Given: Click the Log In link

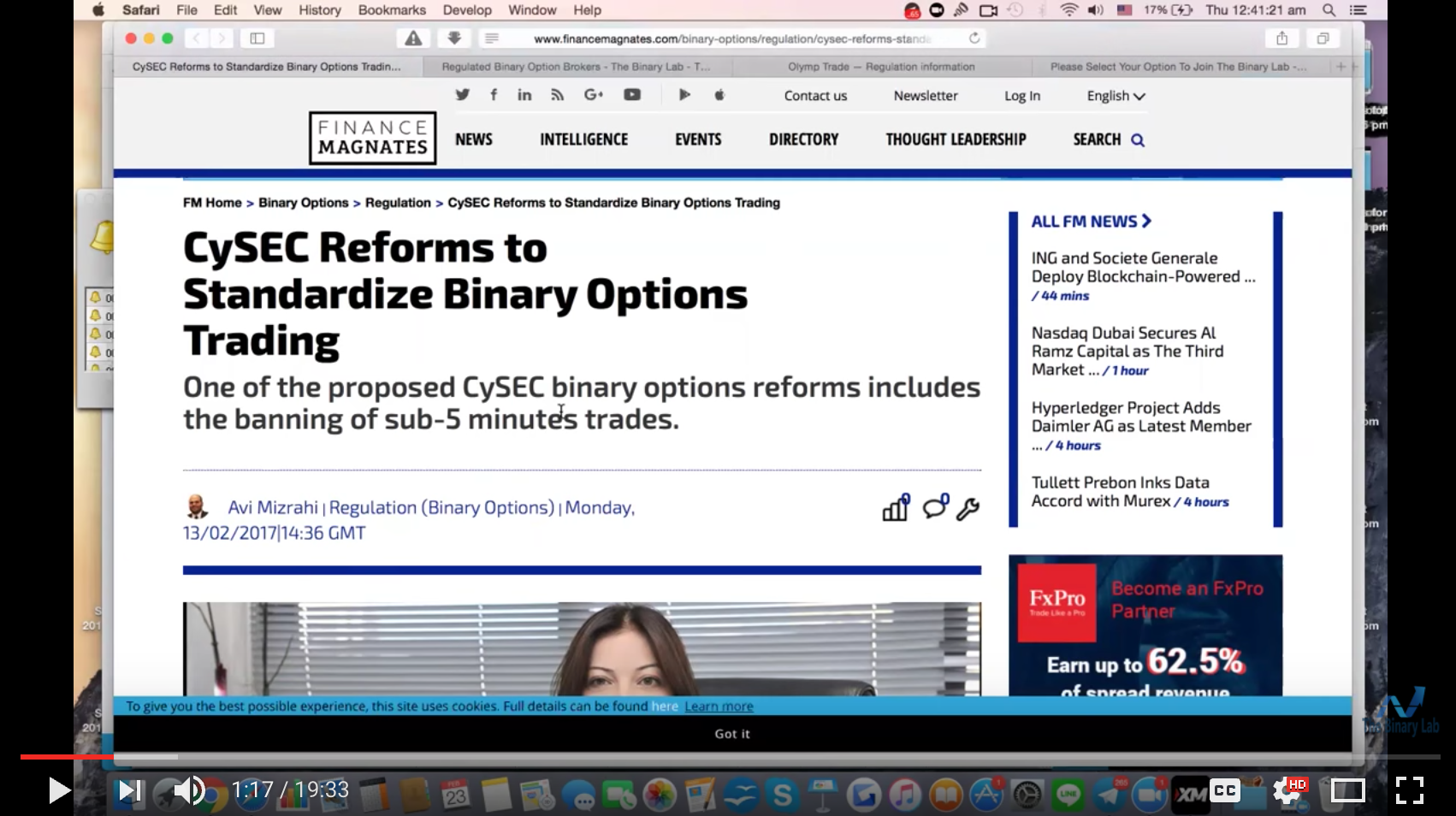Looking at the screenshot, I should (x=1022, y=96).
